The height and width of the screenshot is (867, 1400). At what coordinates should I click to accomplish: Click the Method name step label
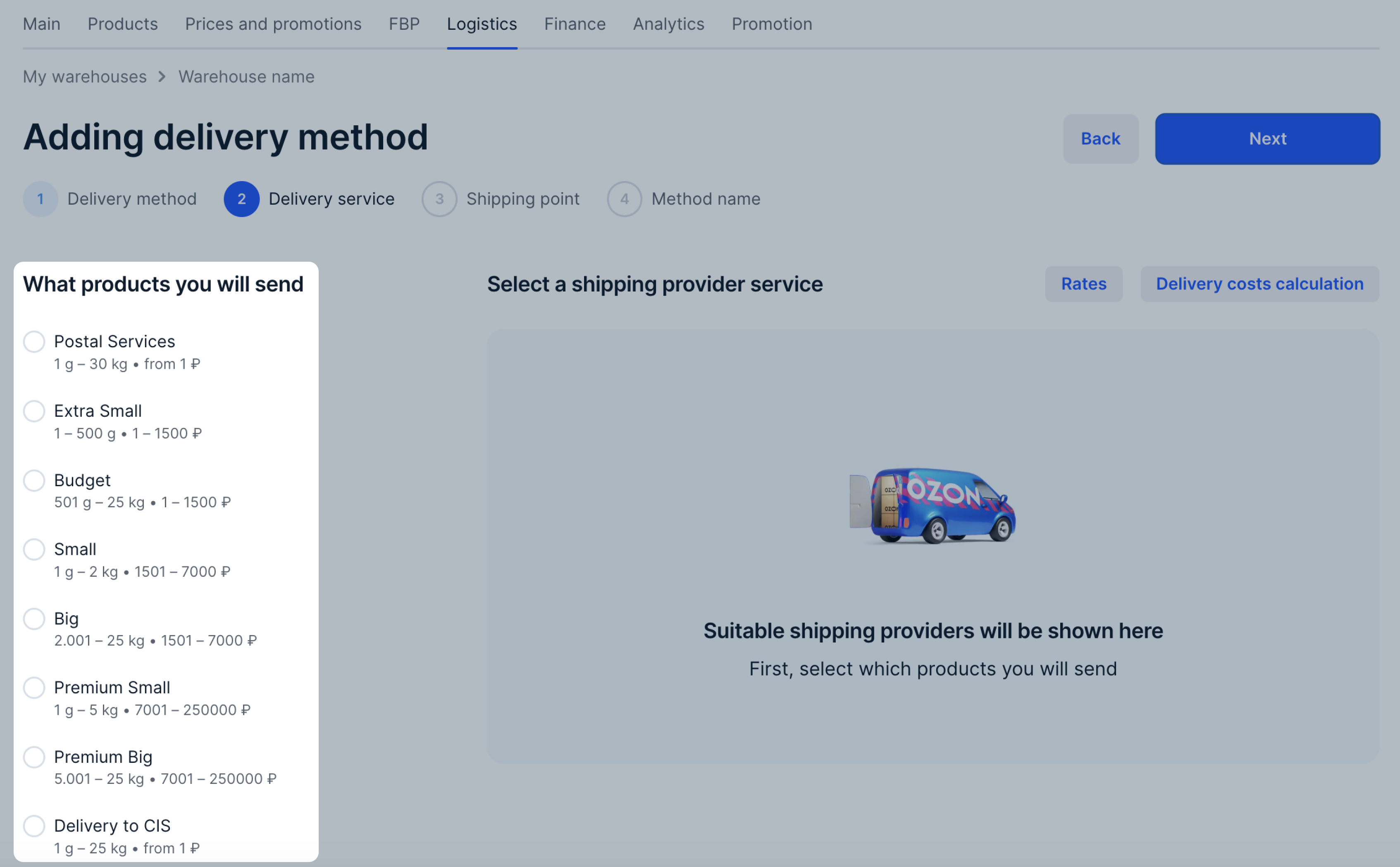706,199
